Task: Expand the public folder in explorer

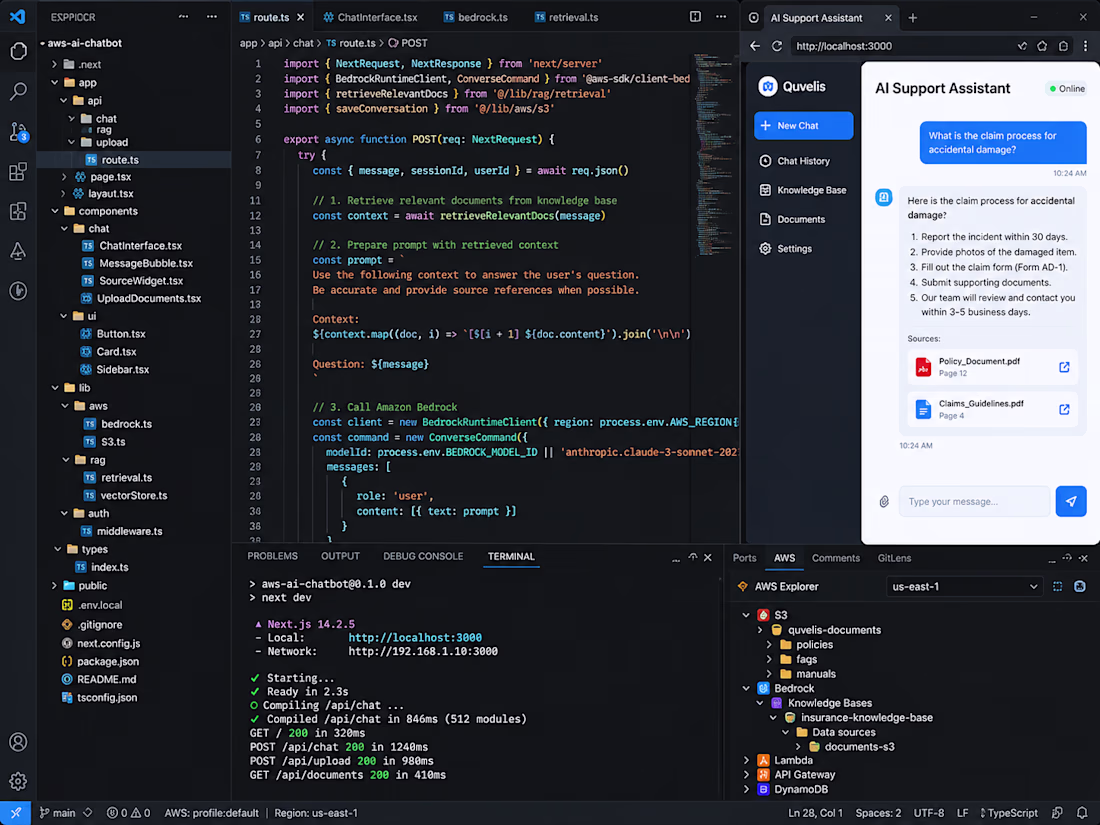Action: tap(55, 586)
